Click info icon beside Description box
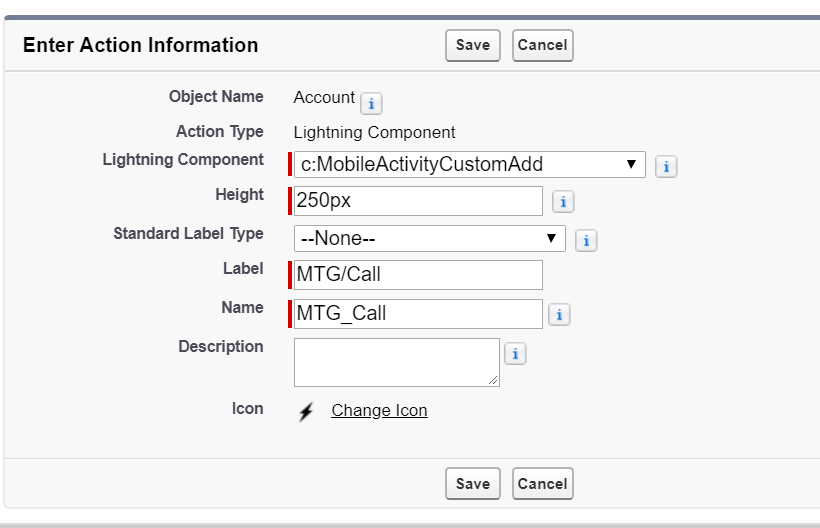The width and height of the screenshot is (820, 528). pos(515,354)
